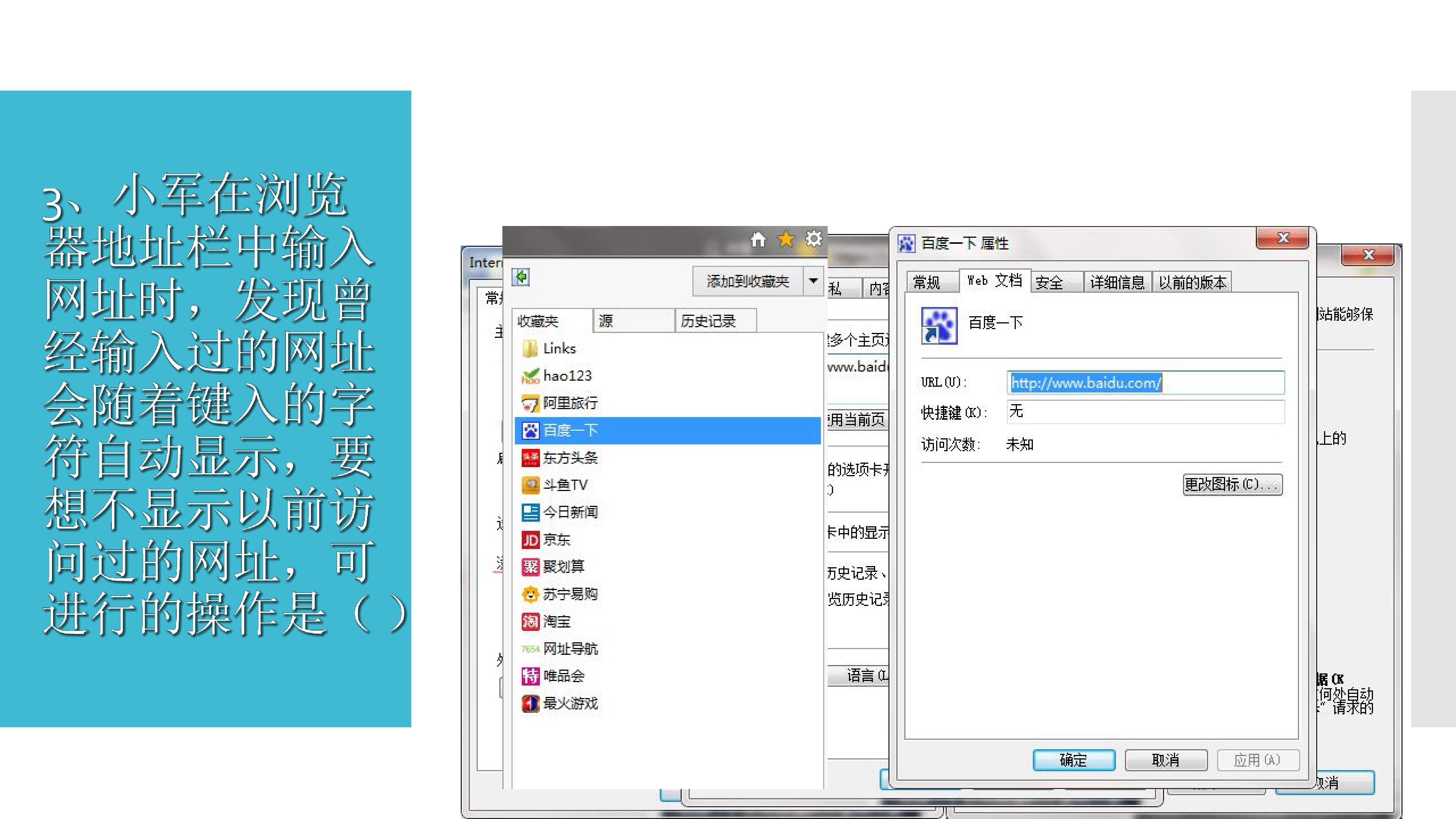
Task: Click 取消 in the 百度一下 属性 dialog
Action: [1166, 759]
